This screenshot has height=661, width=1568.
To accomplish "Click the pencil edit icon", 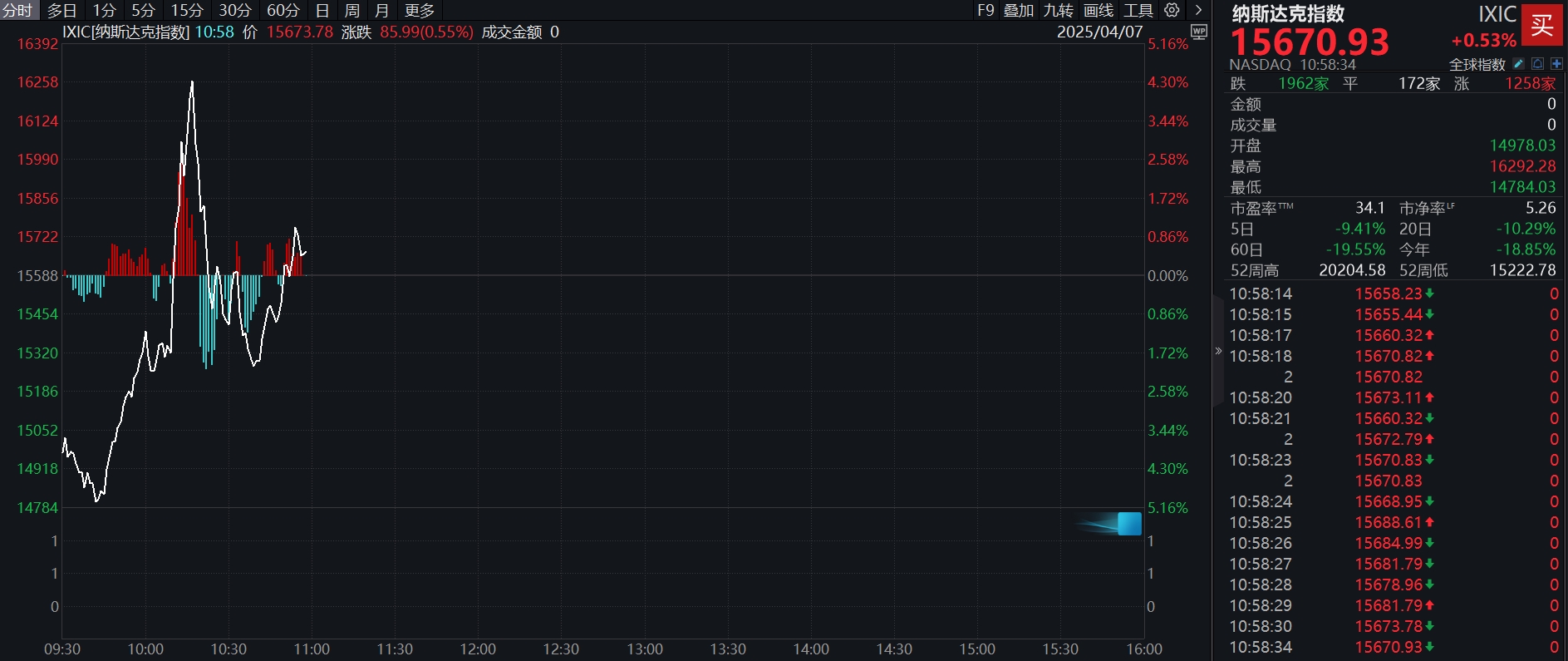I will click(x=1519, y=64).
